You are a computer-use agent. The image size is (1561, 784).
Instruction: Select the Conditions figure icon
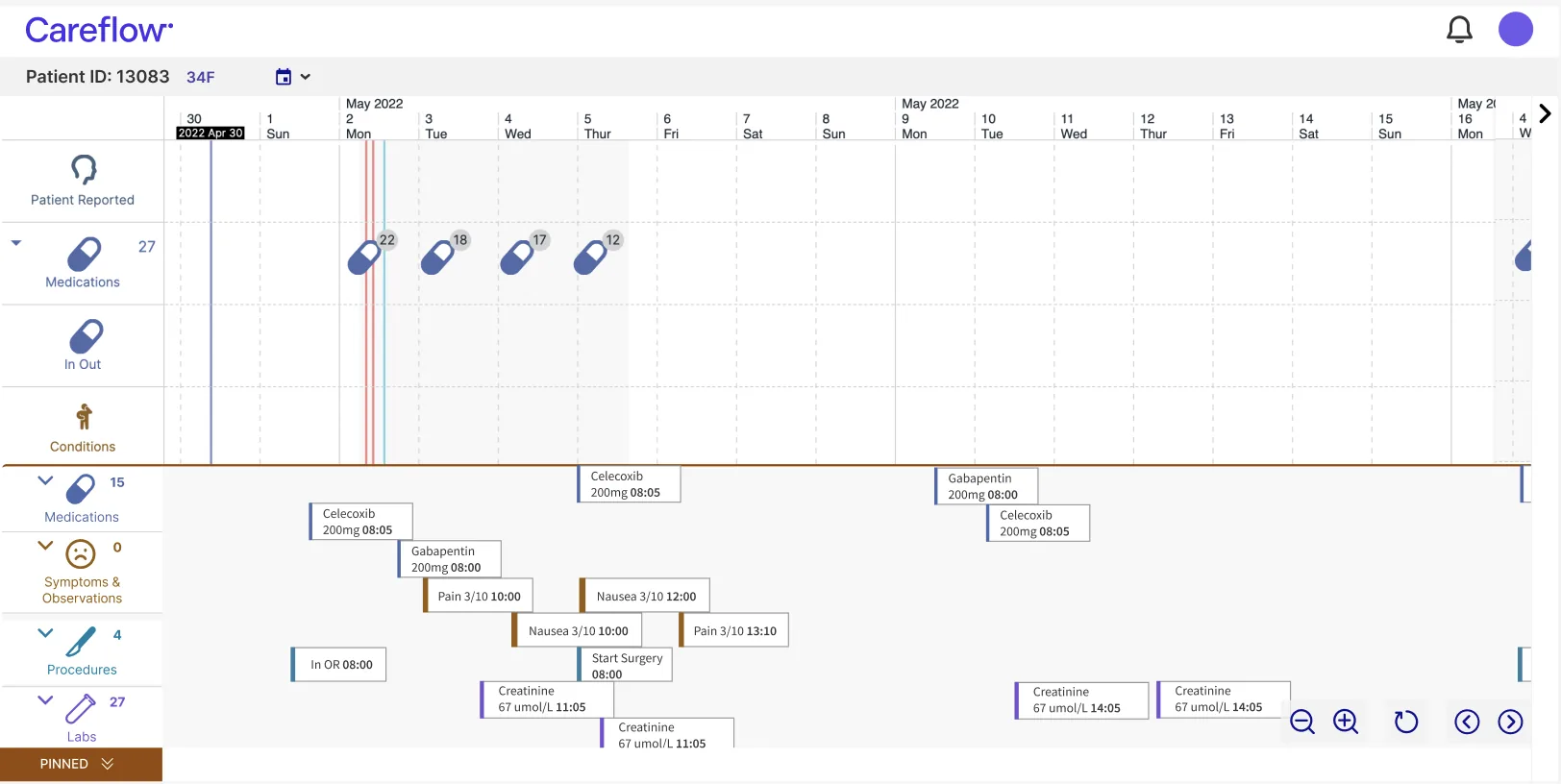click(x=84, y=417)
